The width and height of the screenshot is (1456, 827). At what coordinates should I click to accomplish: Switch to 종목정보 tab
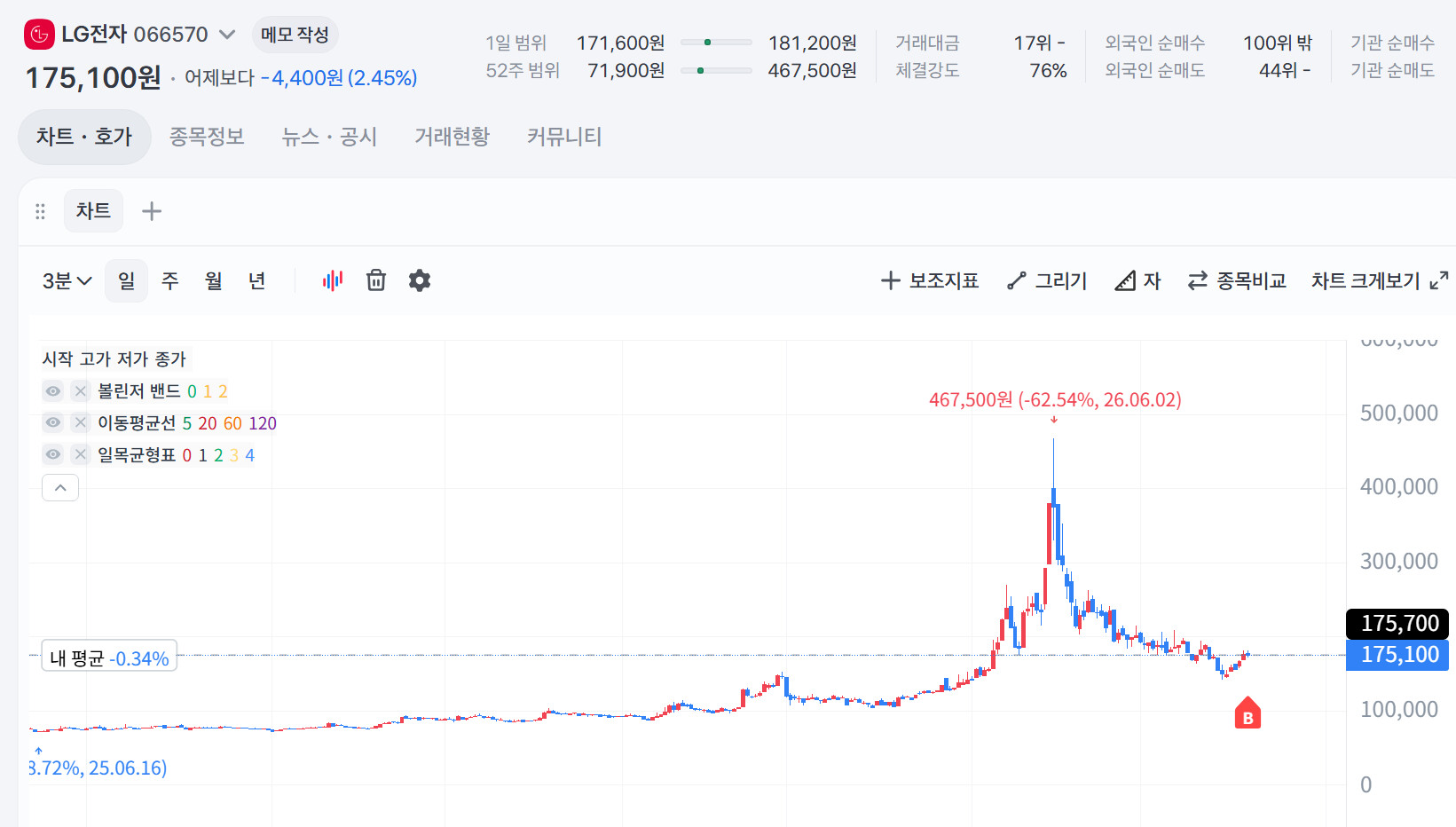(x=207, y=137)
